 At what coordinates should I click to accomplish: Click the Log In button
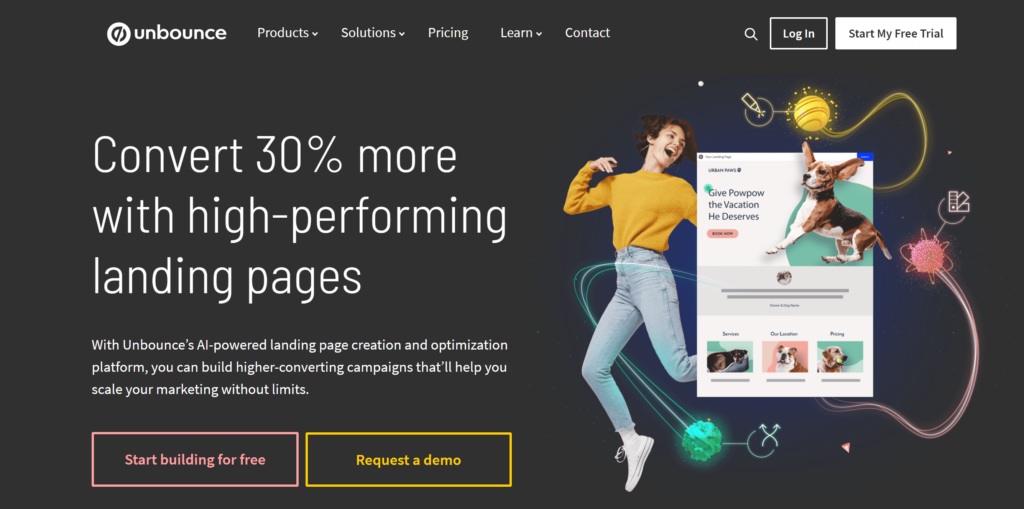799,33
